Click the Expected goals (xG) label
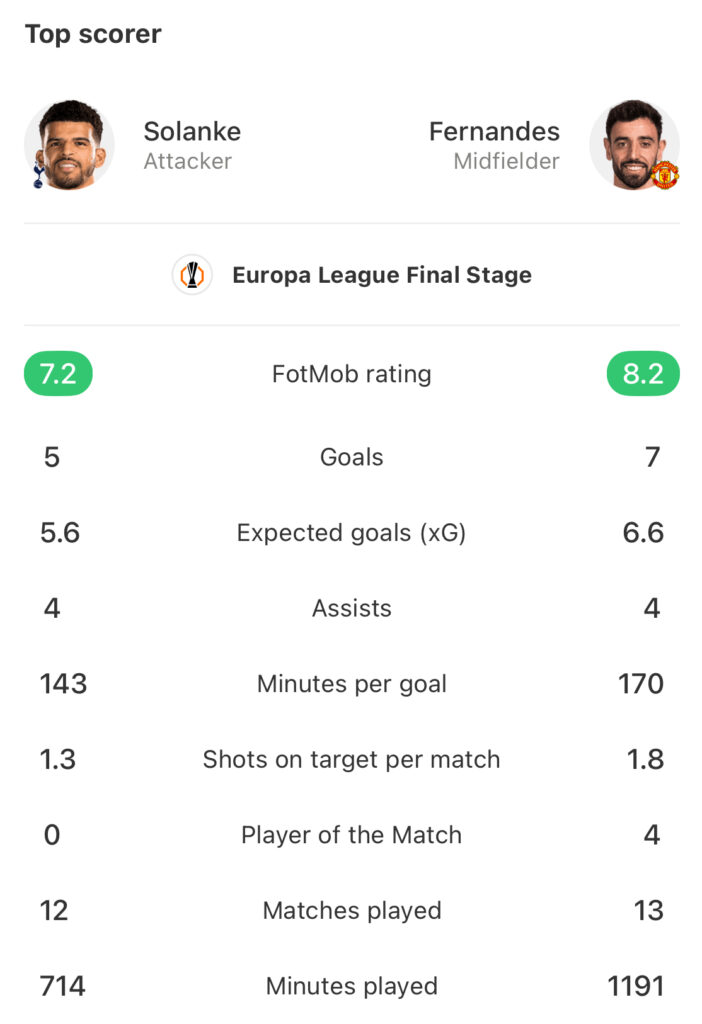Image resolution: width=702 pixels, height=1024 pixels. coord(351,533)
